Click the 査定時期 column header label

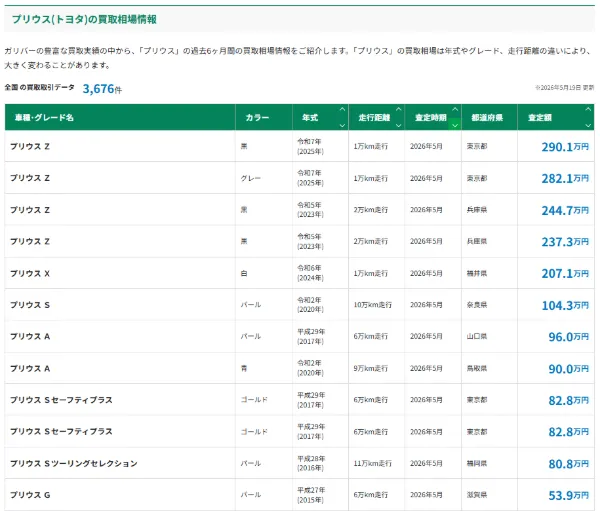coord(431,118)
